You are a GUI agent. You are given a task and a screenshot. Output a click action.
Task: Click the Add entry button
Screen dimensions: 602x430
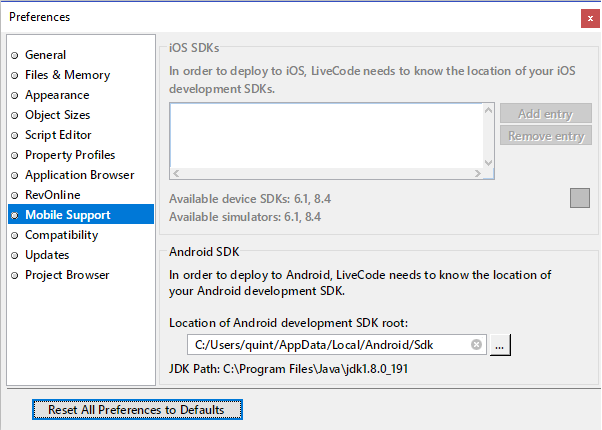point(545,114)
